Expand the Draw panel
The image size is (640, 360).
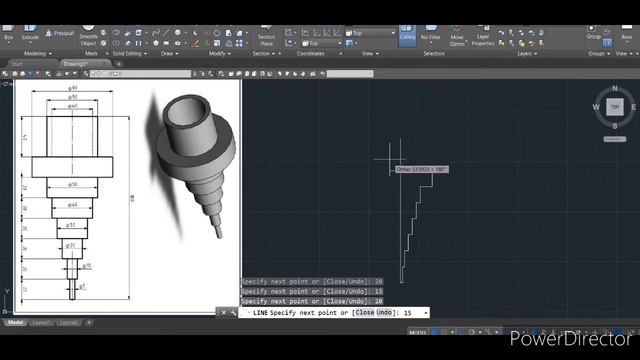[x=169, y=53]
